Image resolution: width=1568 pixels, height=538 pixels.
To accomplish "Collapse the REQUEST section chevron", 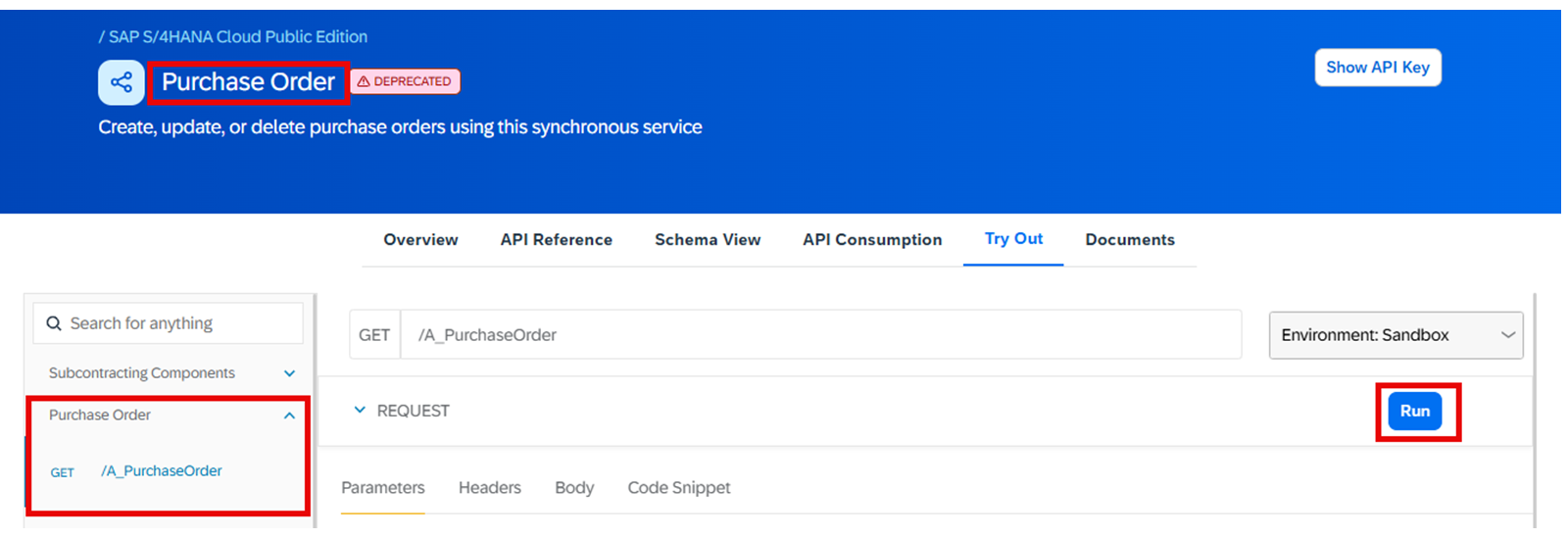I will [360, 410].
